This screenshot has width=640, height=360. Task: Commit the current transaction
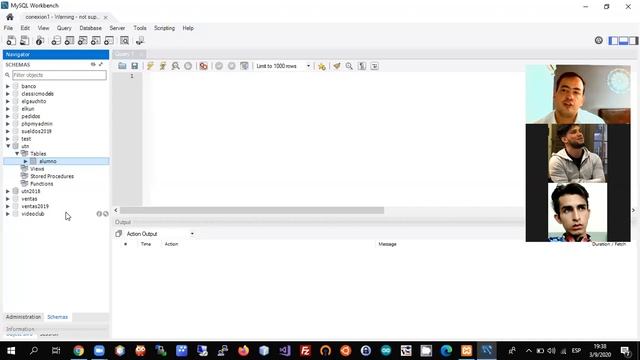tap(219, 66)
